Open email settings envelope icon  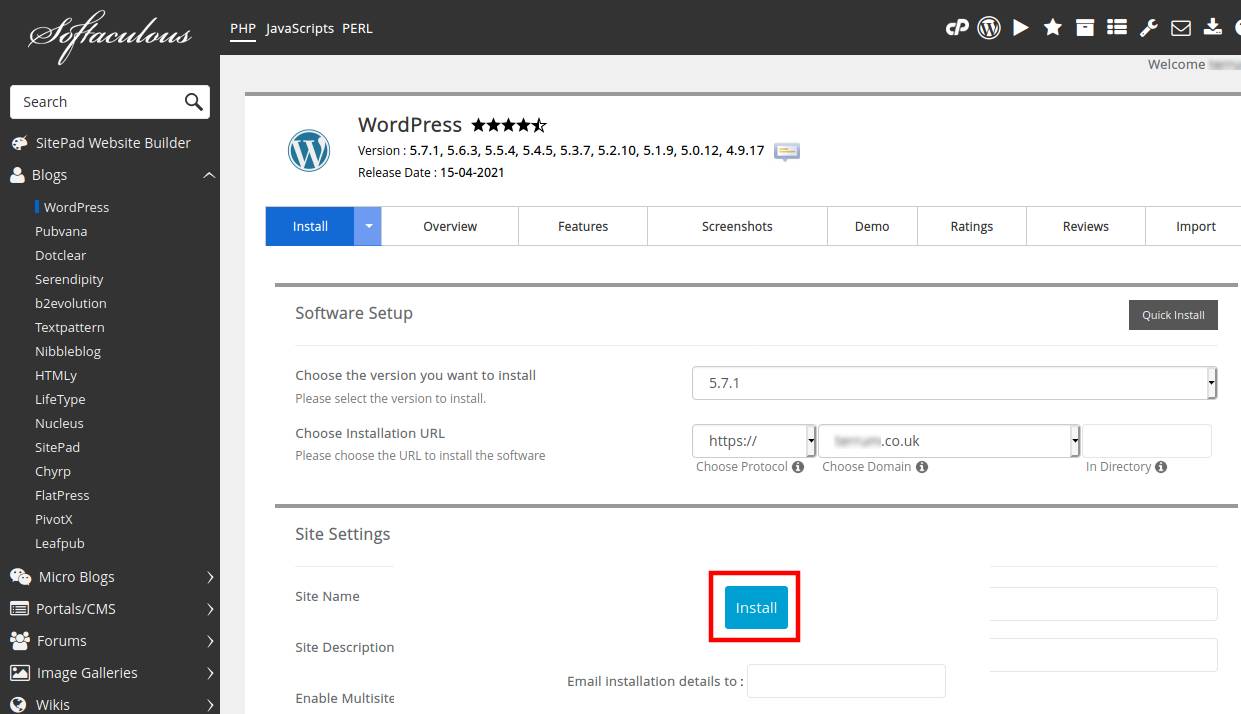[1181, 28]
